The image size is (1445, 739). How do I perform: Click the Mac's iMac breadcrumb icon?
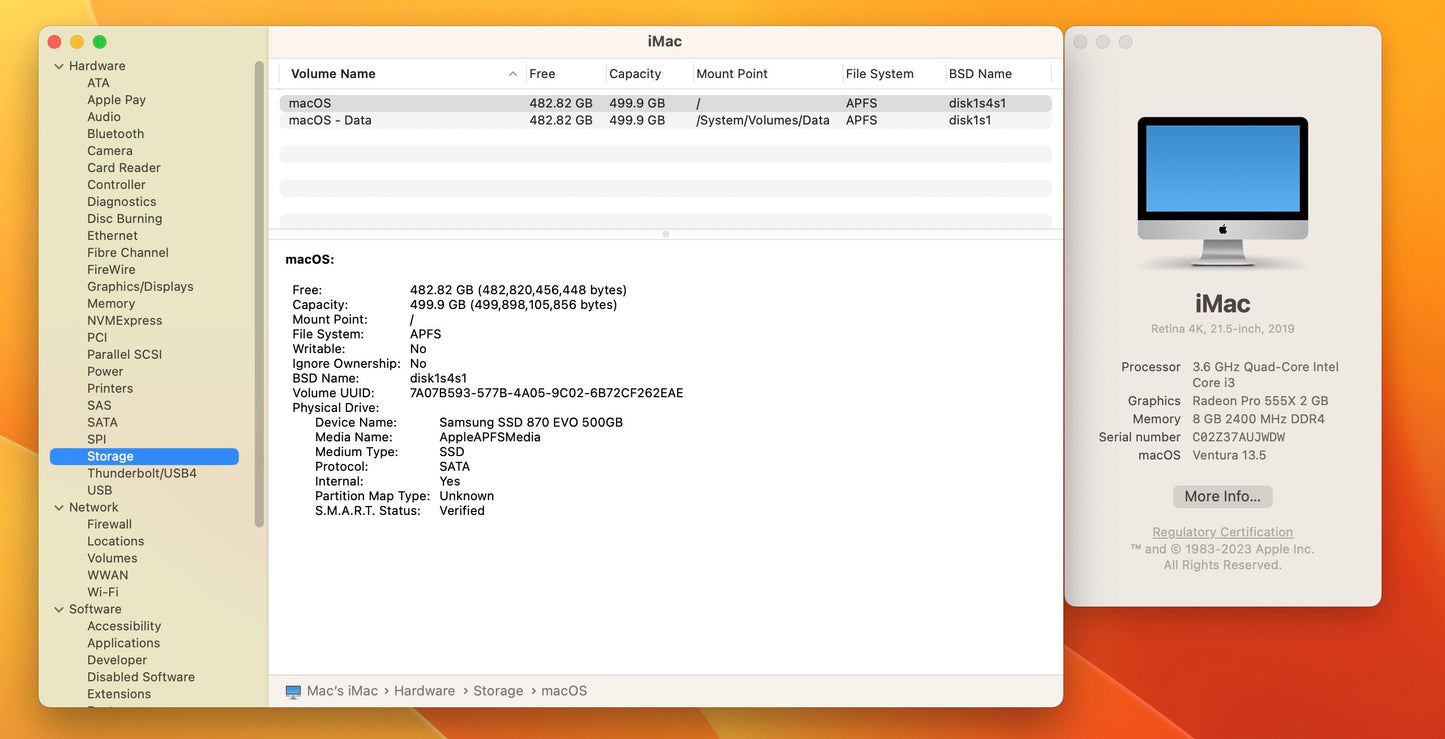tap(293, 691)
